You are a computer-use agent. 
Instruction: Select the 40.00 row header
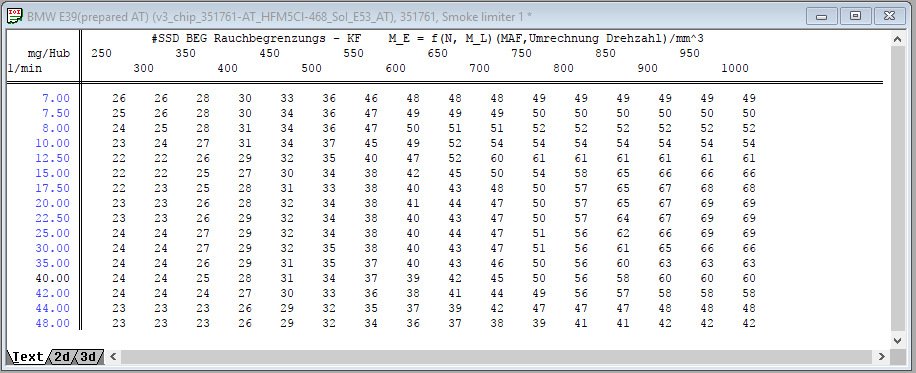click(52, 278)
